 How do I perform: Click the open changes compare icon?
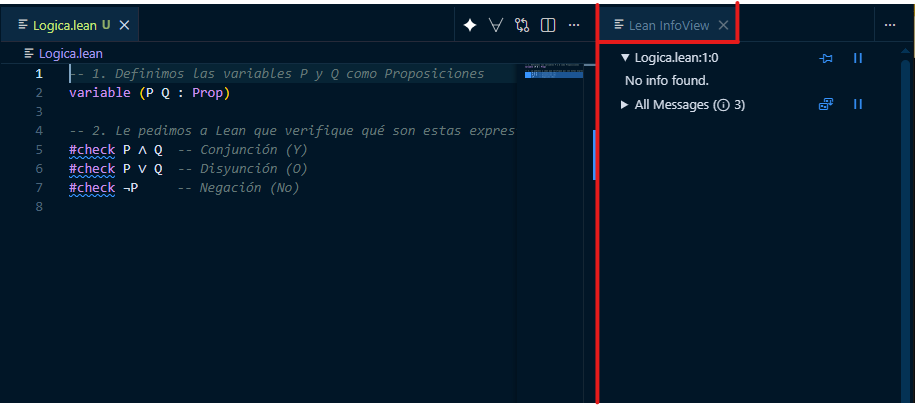[522, 25]
